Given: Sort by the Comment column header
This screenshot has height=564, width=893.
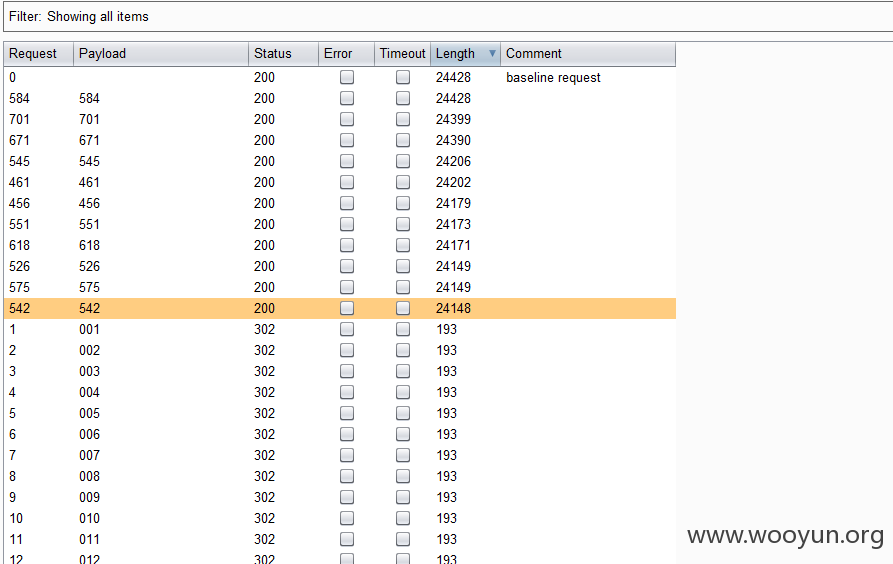Looking at the screenshot, I should pyautogui.click(x=588, y=54).
